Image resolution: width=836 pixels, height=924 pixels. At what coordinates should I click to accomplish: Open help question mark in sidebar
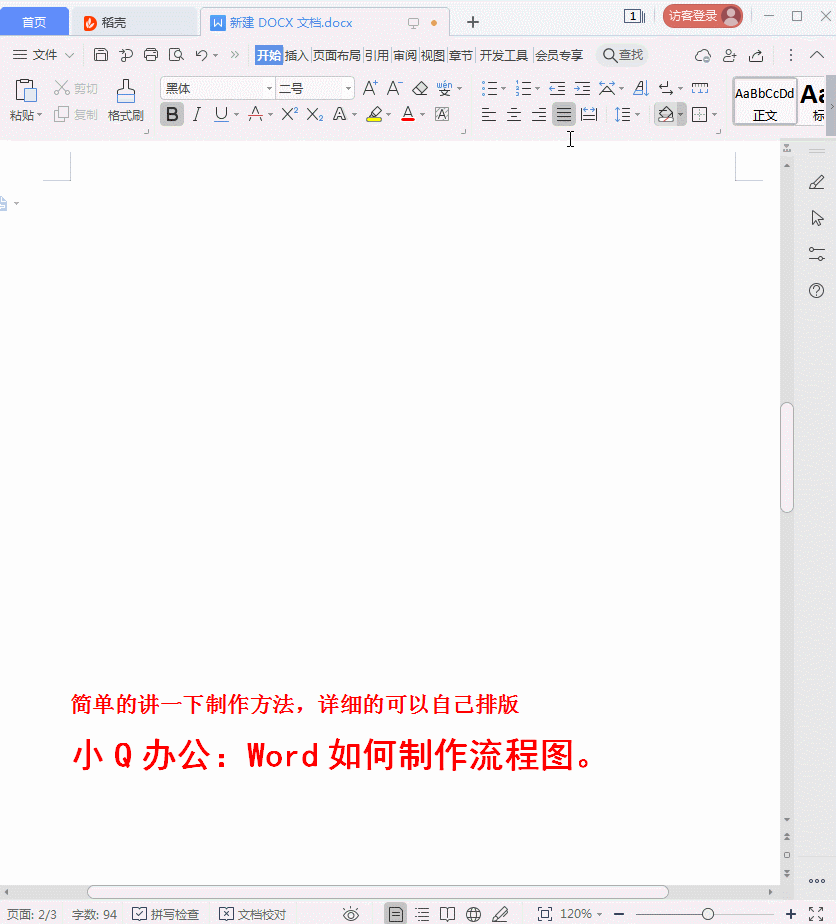tap(817, 290)
